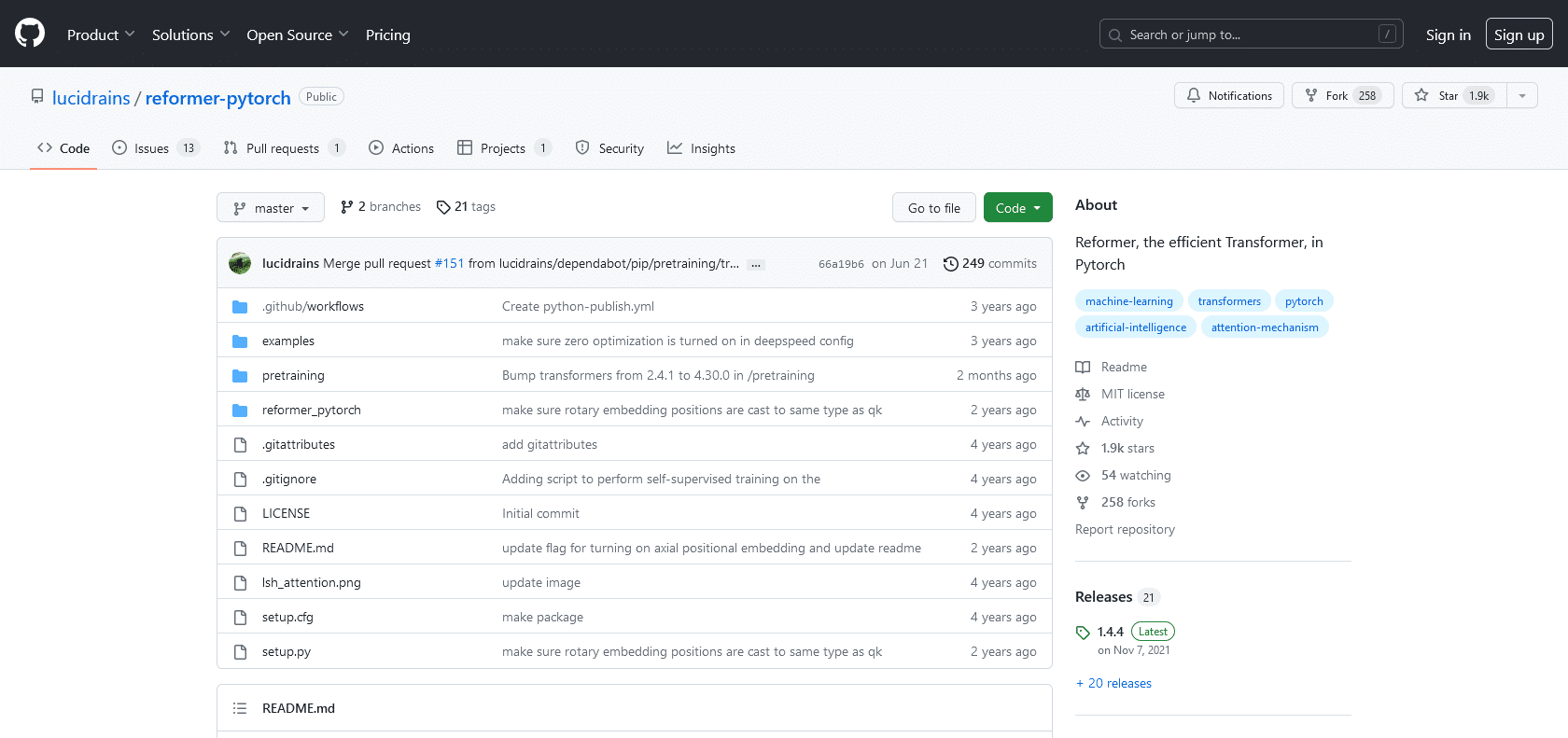The height and width of the screenshot is (738, 1568).
Task: Open the + 20 releases link
Action: coord(1113,683)
